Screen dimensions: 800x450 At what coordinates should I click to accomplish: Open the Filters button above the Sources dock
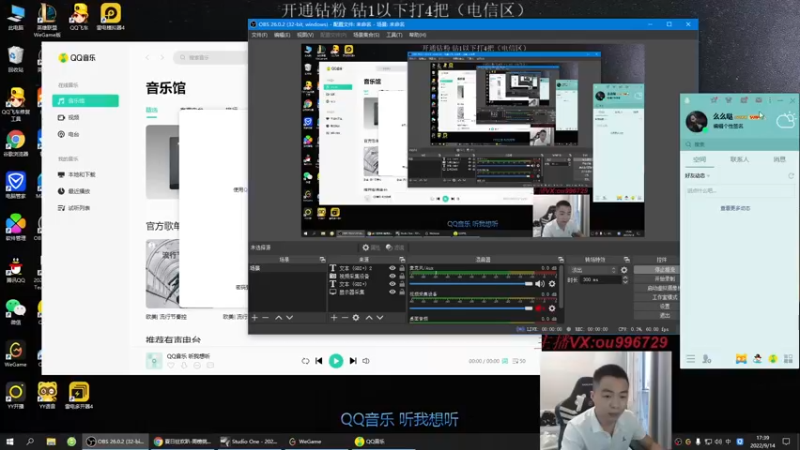click(x=395, y=247)
